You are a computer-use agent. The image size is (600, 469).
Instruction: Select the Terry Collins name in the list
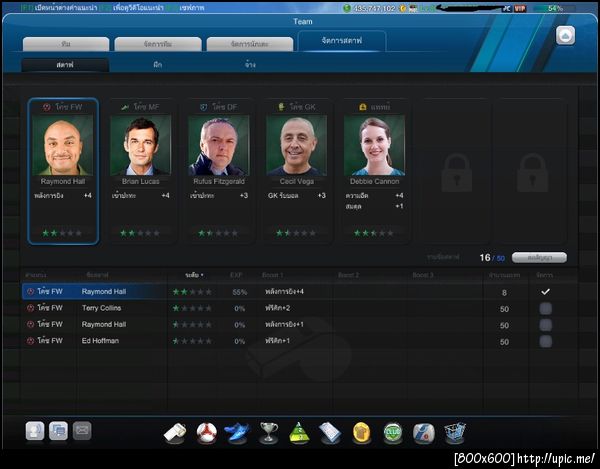click(x=101, y=308)
